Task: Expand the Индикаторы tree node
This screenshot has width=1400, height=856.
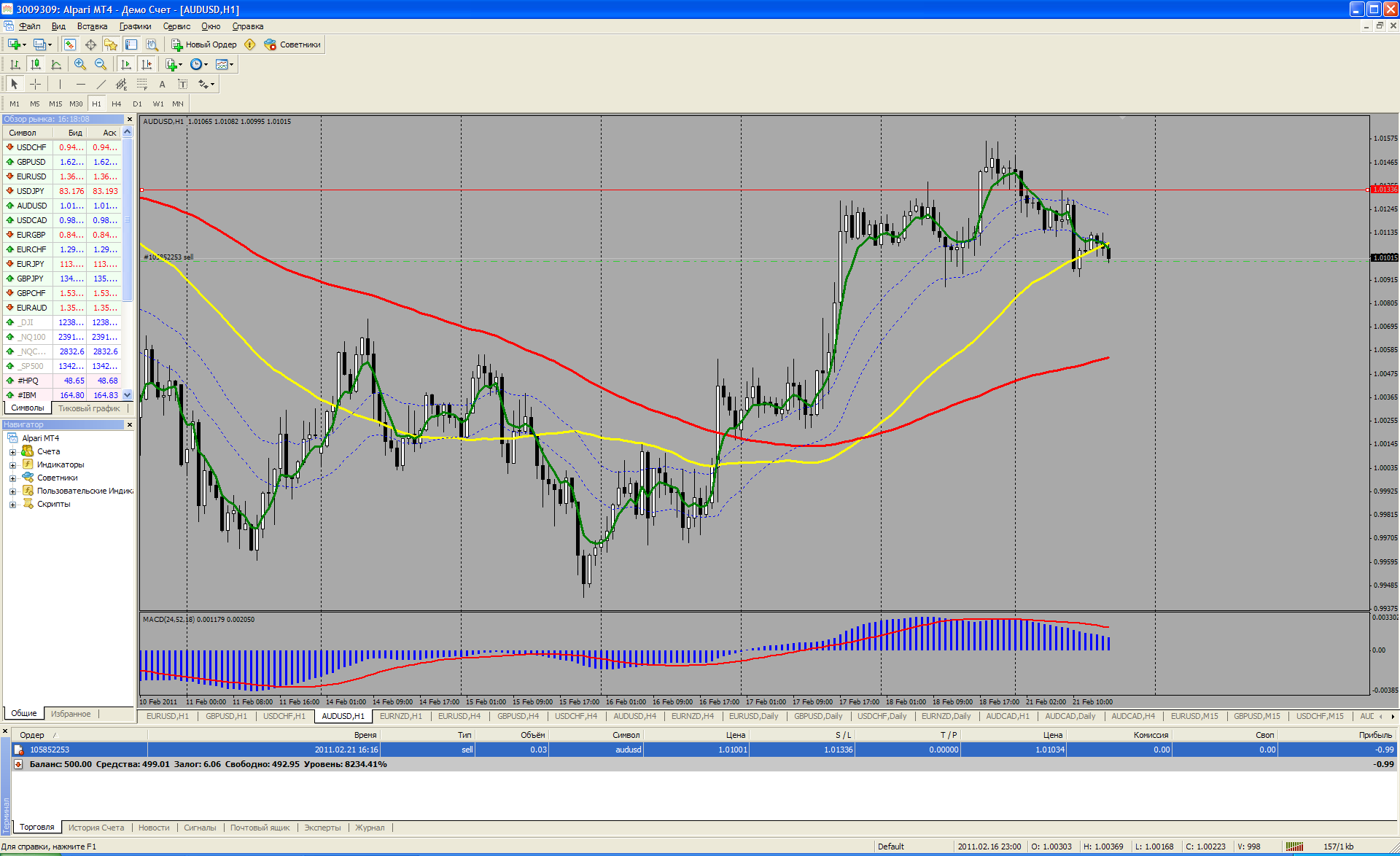Action: tap(12, 465)
